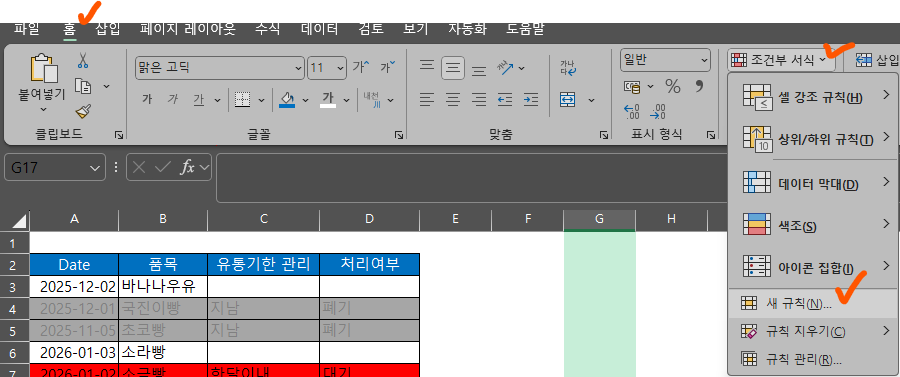Open 데이터 막대 submenu

[814, 184]
